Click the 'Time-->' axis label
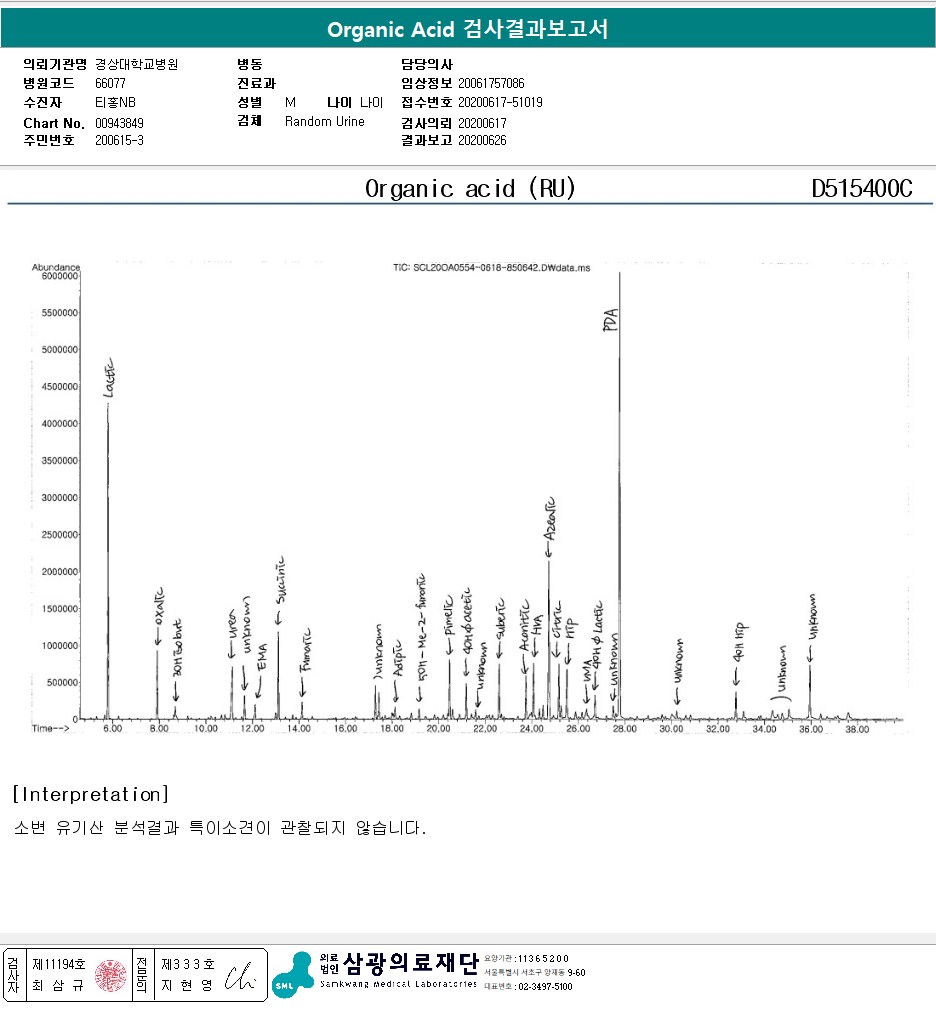The height and width of the screenshot is (1013, 936). coord(50,728)
